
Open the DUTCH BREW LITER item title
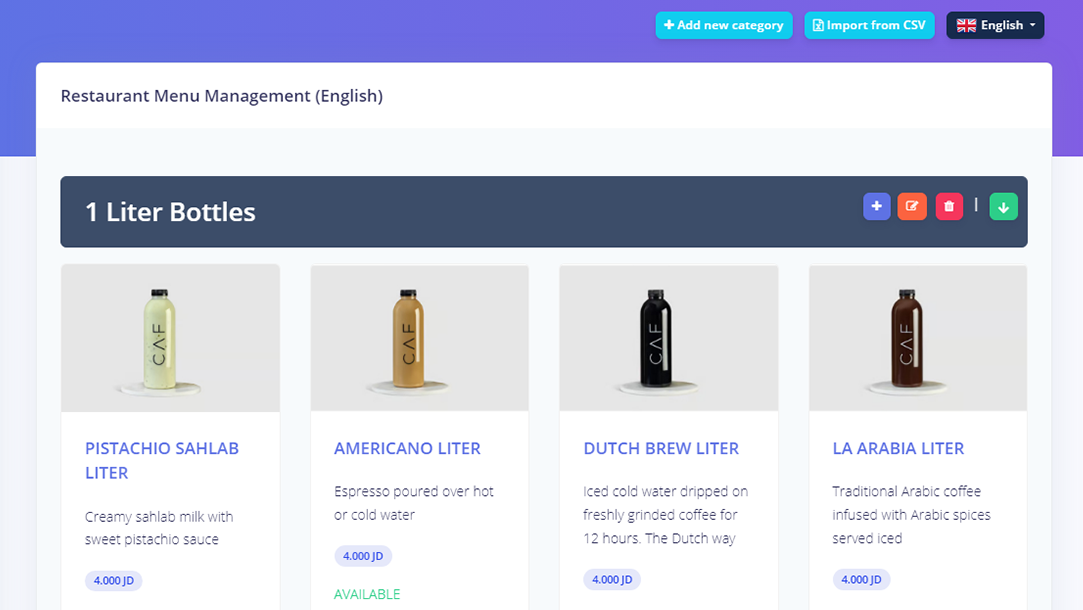click(x=661, y=448)
